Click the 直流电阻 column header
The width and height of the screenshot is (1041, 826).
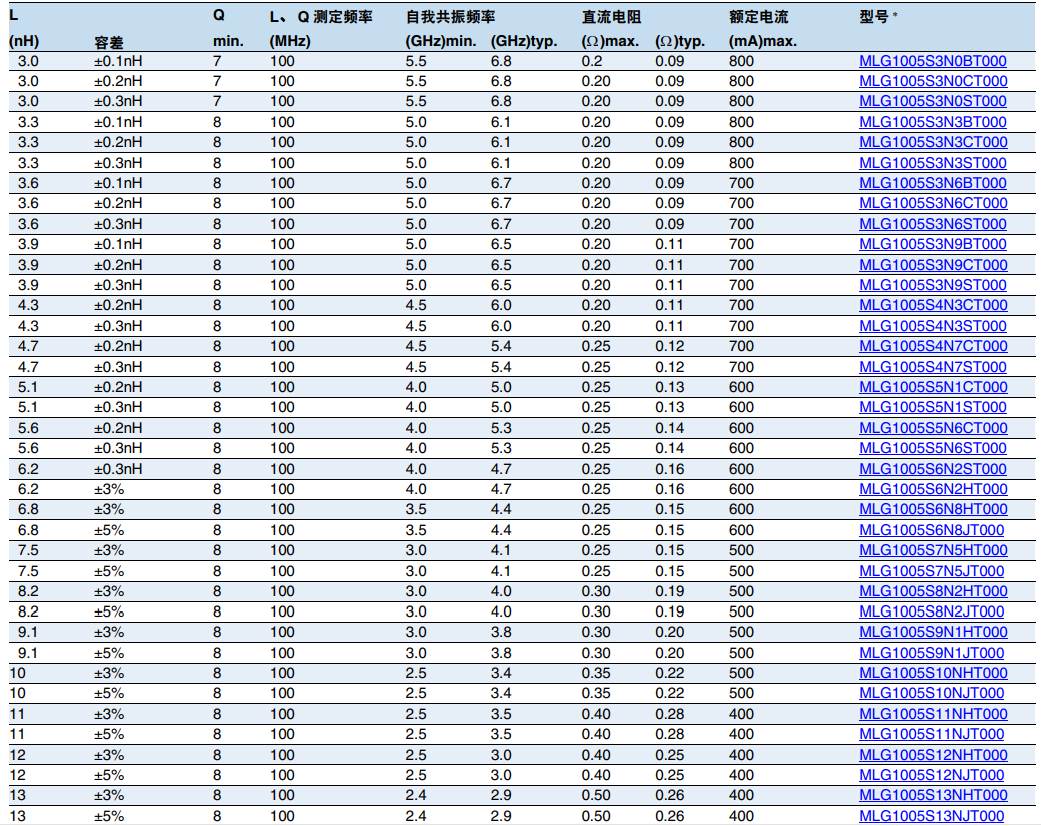[x=611, y=17]
